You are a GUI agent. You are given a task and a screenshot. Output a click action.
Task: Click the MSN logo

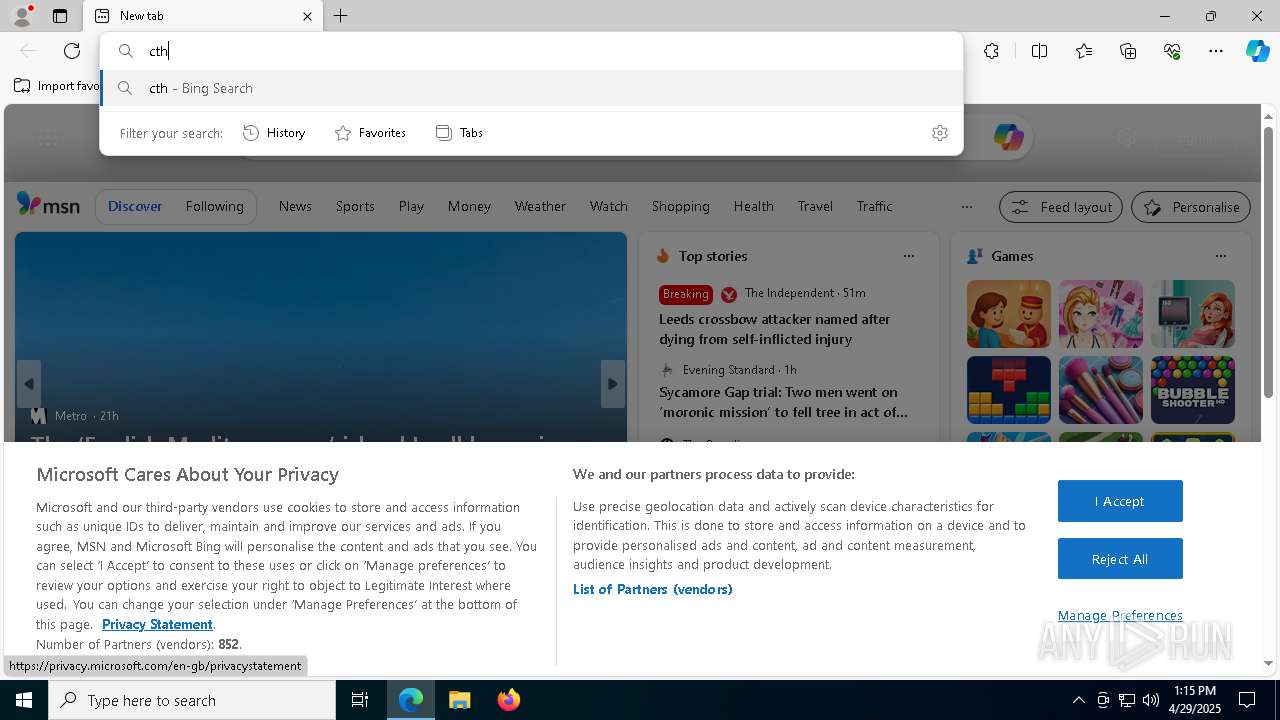tap(48, 206)
